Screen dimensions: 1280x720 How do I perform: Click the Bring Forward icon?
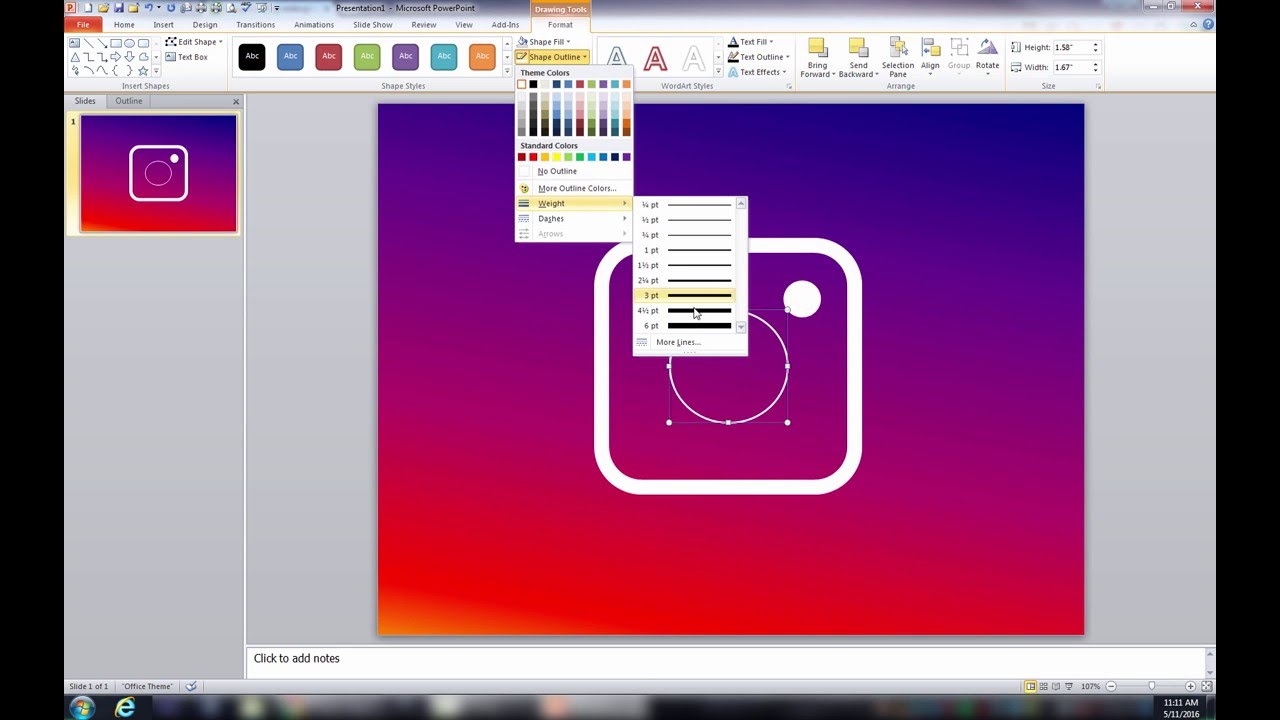pos(817,49)
